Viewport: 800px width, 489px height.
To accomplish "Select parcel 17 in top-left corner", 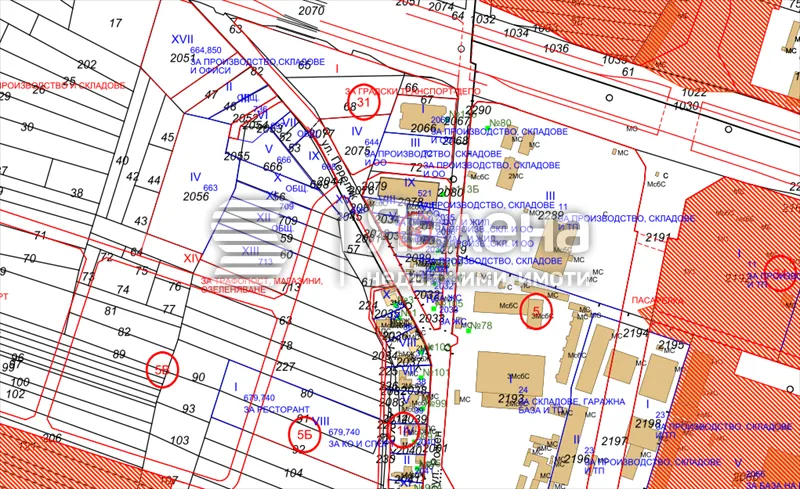I will pos(116,22).
